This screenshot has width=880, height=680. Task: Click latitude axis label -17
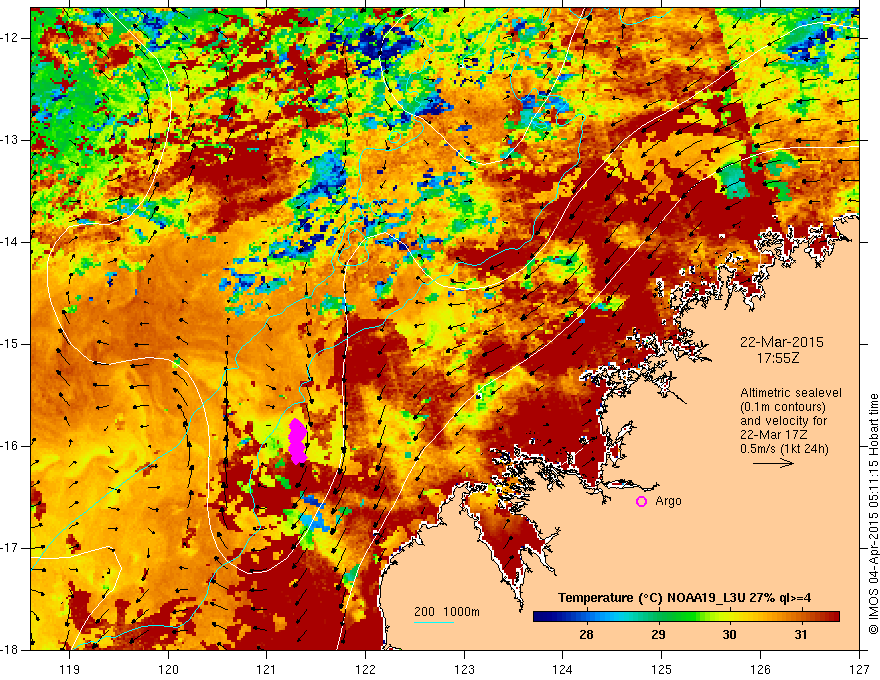click(x=10, y=548)
